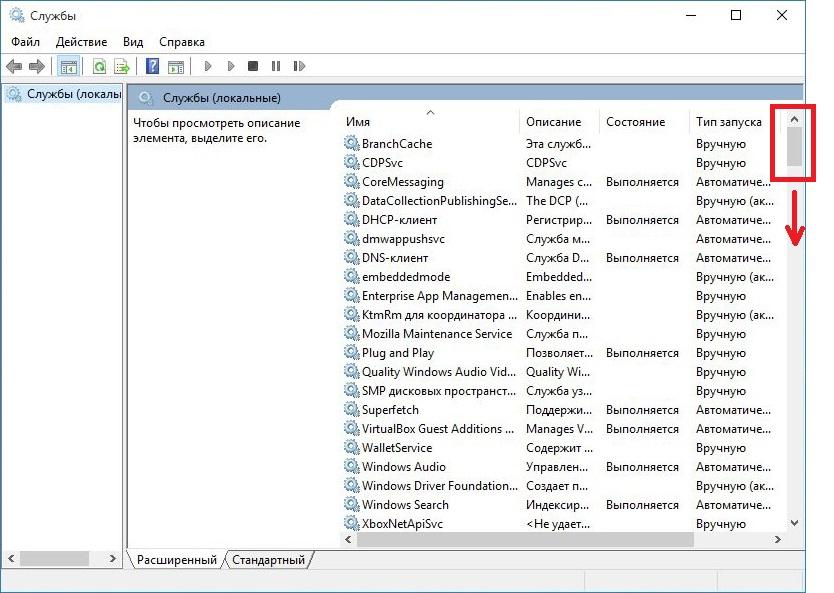Select SMP дисковых пространств service
Viewport: 834px width, 593px height.
[x=563, y=391]
